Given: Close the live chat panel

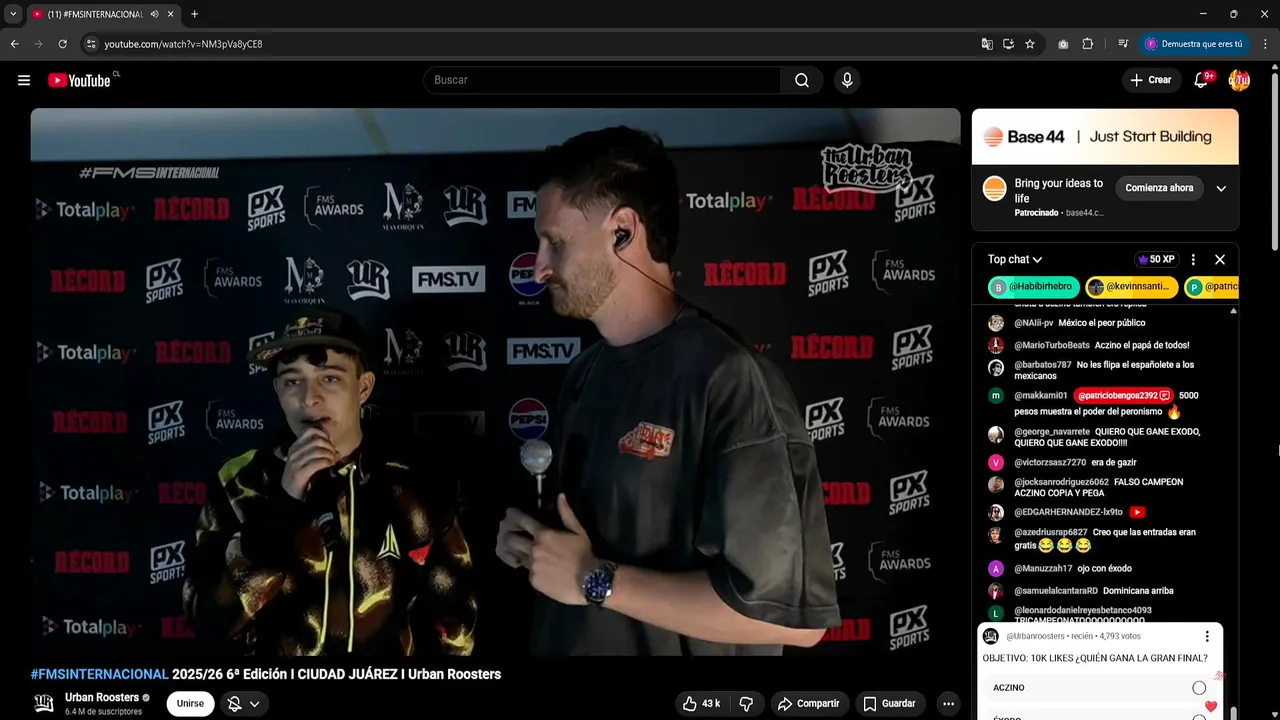Looking at the screenshot, I should 1220,259.
